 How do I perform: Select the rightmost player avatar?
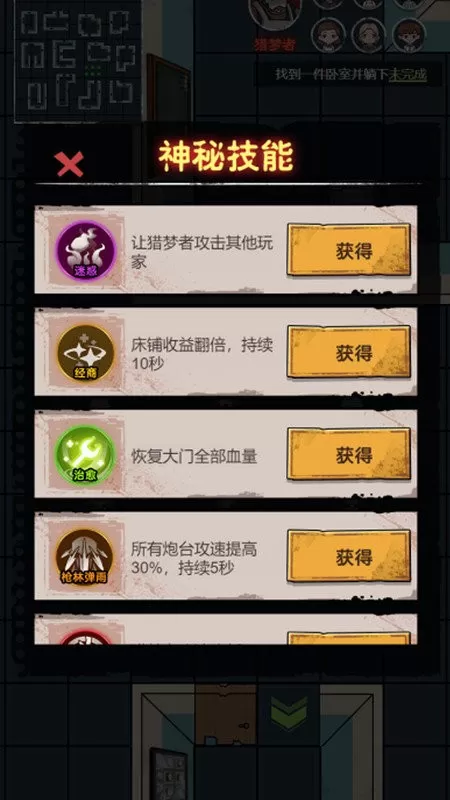click(x=409, y=35)
